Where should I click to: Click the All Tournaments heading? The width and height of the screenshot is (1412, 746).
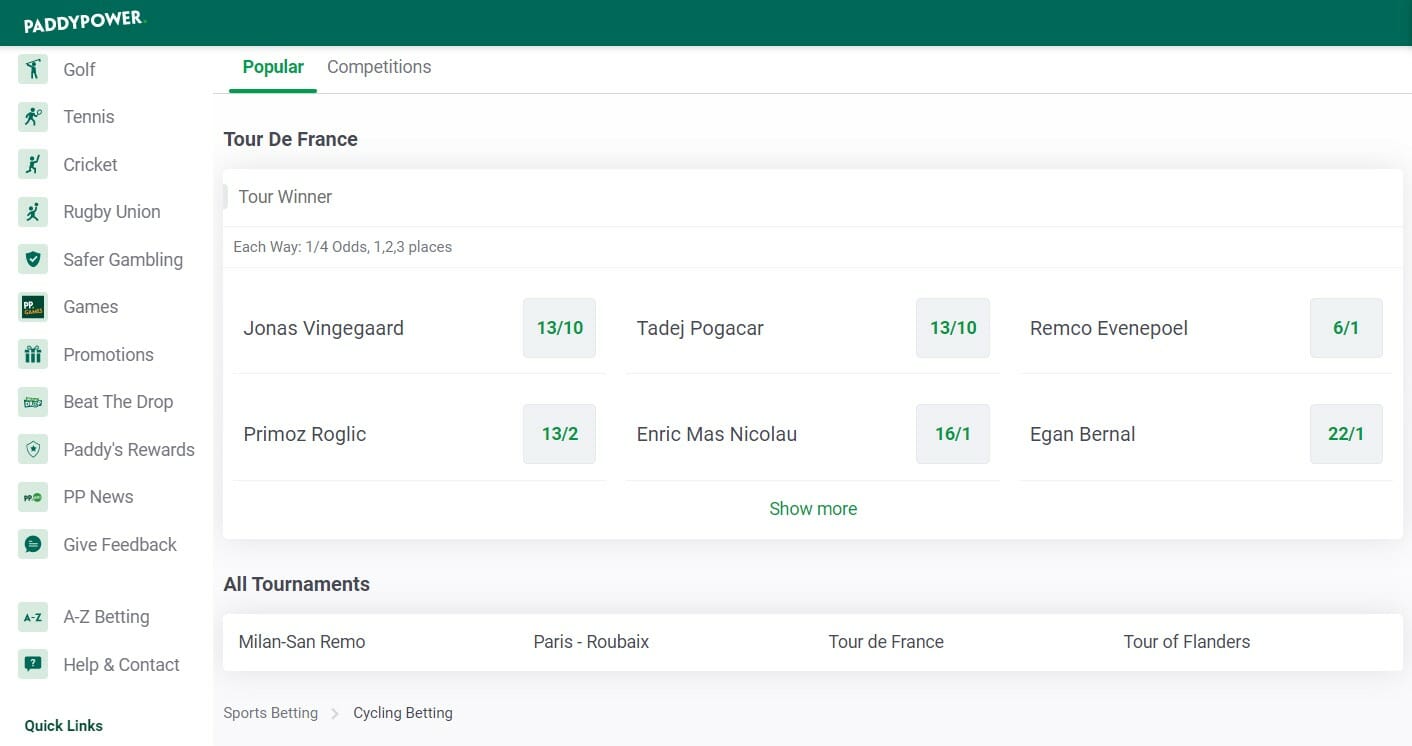(x=296, y=584)
